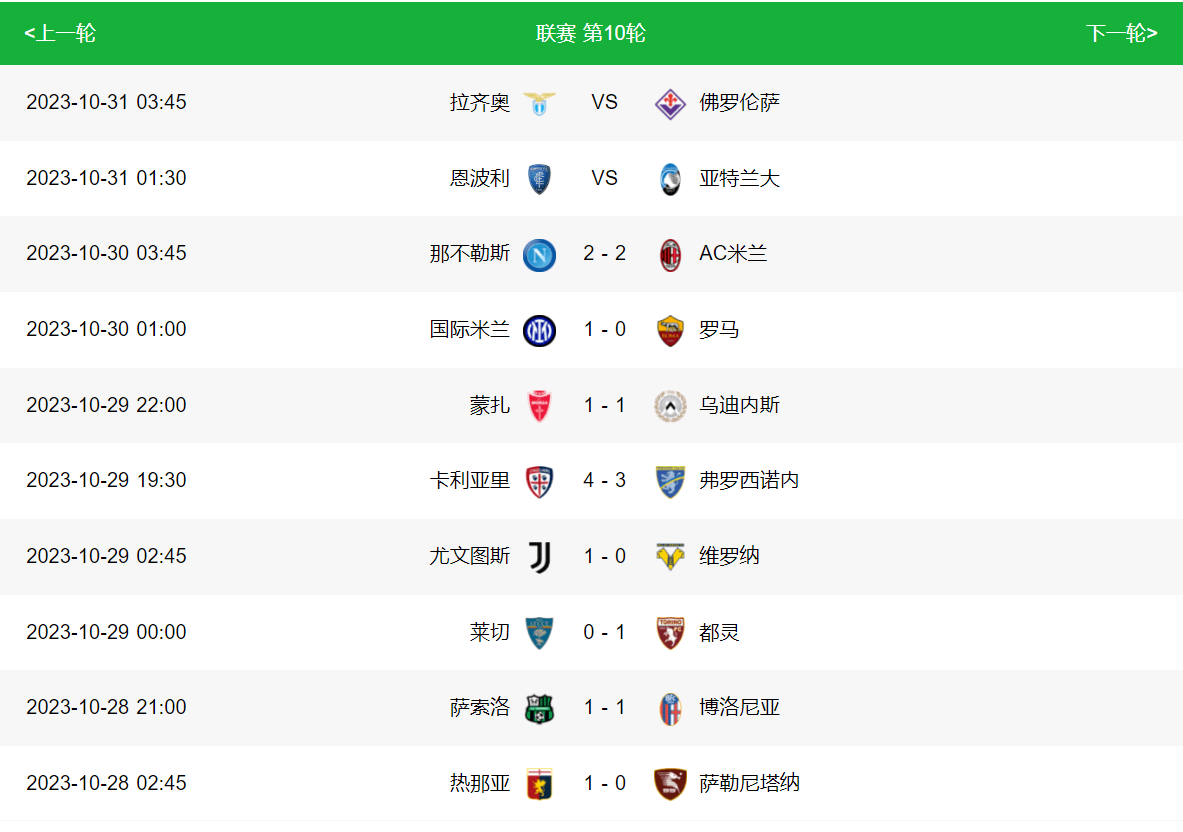Screen dimensions: 1183x832
Task: Click the 2 - 2 score for Napoli match
Action: 605,254
